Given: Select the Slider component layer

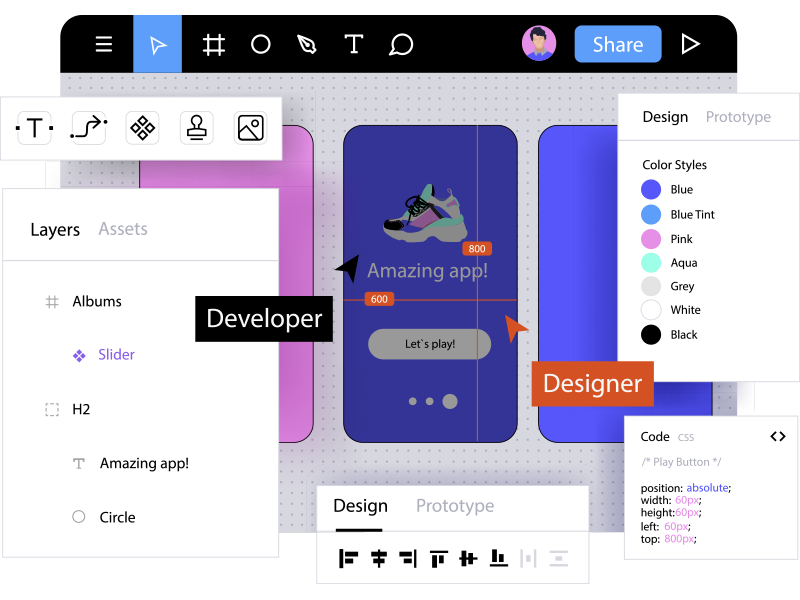Looking at the screenshot, I should click(116, 355).
